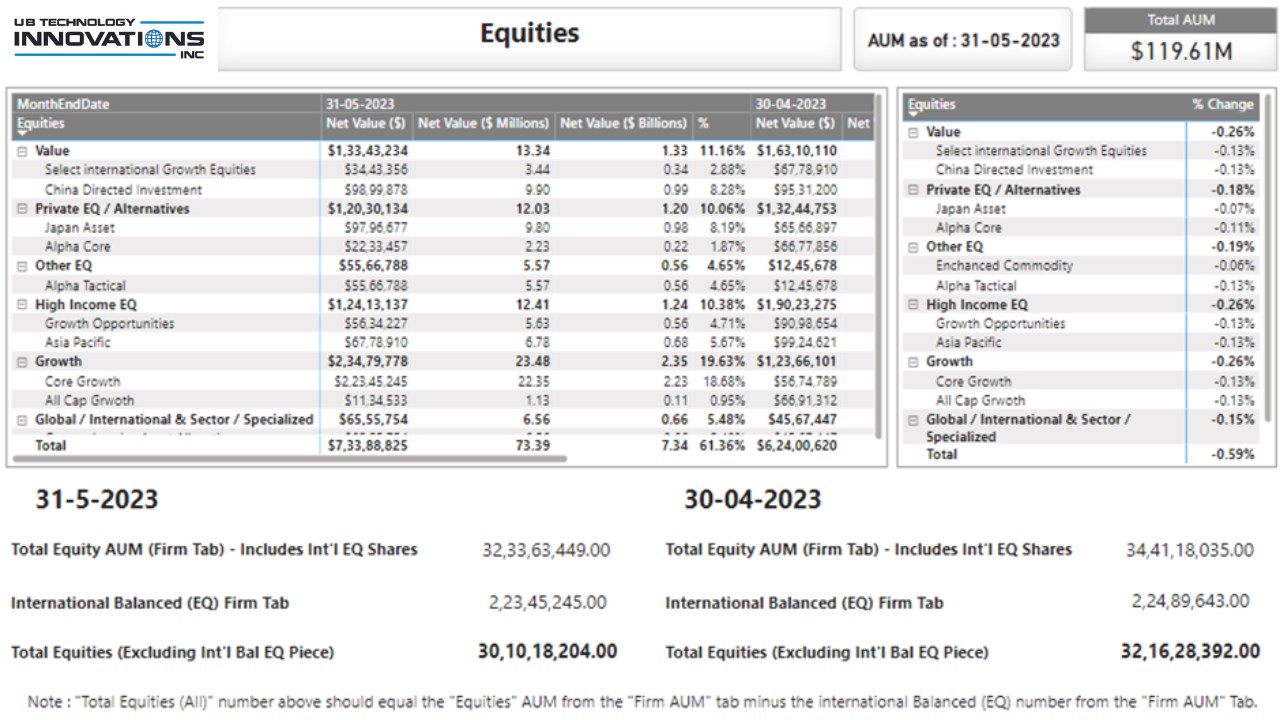The image size is (1280, 720).
Task: Collapse Growth group in % Change table
Action: point(913,362)
